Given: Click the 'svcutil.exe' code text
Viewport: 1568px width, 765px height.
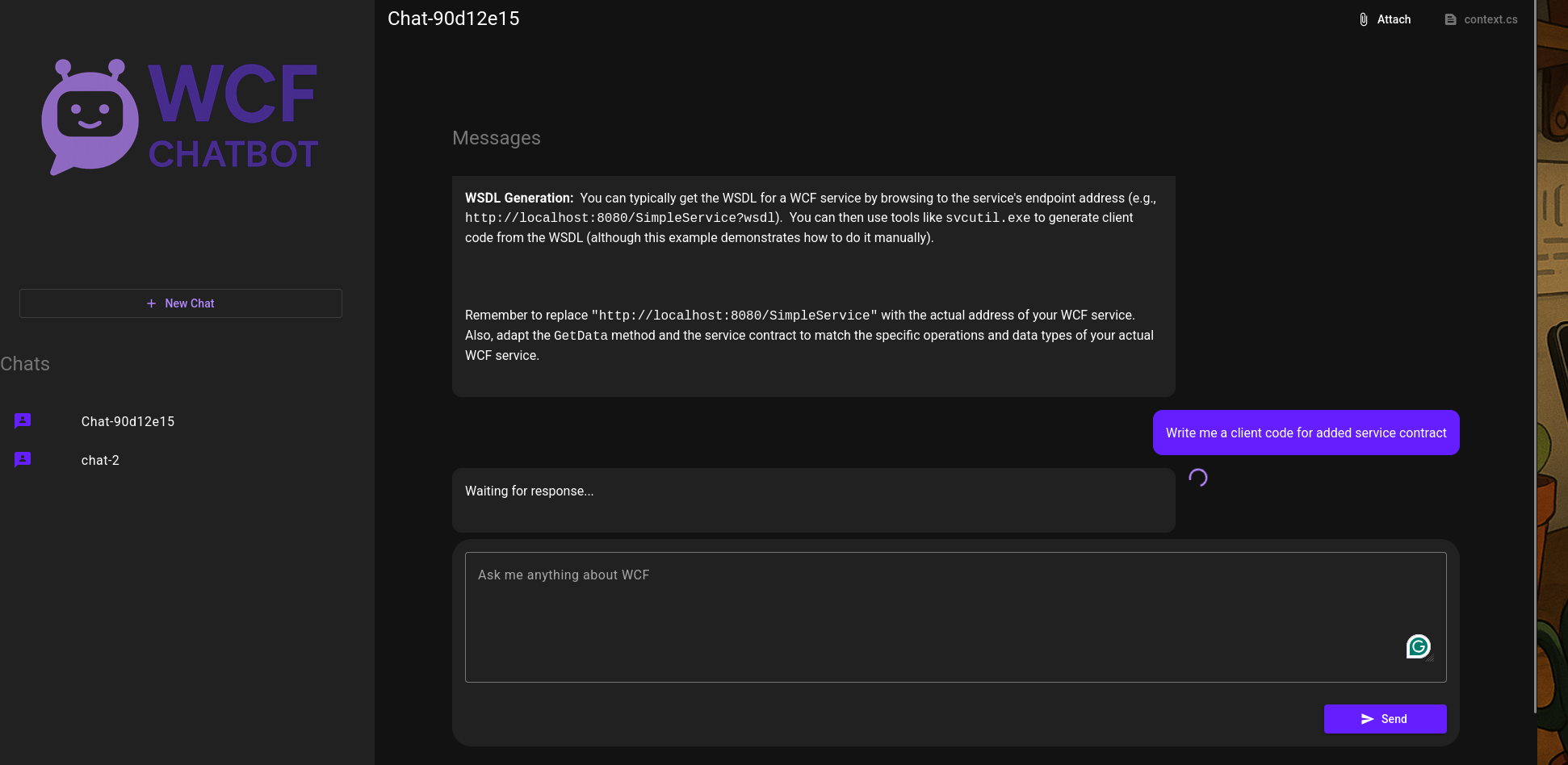Looking at the screenshot, I should 988,218.
